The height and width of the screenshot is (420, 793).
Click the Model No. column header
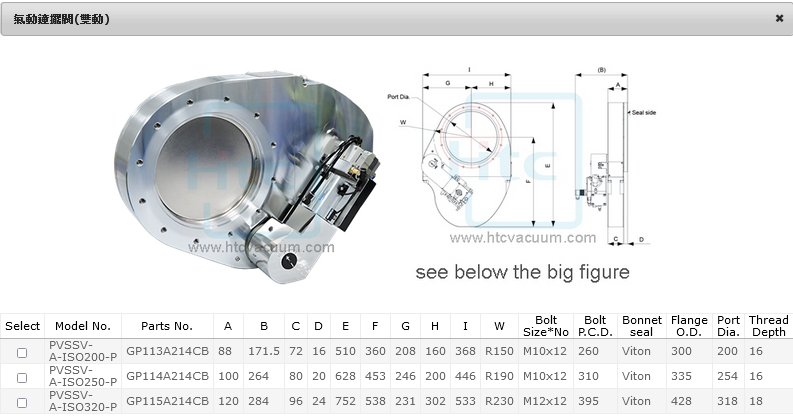click(x=83, y=326)
